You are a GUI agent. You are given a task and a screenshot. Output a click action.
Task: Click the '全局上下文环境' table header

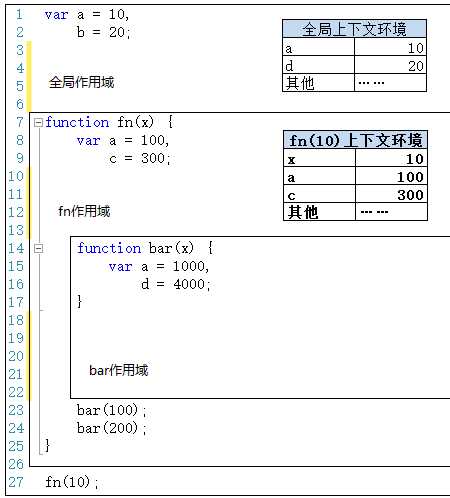click(354, 29)
